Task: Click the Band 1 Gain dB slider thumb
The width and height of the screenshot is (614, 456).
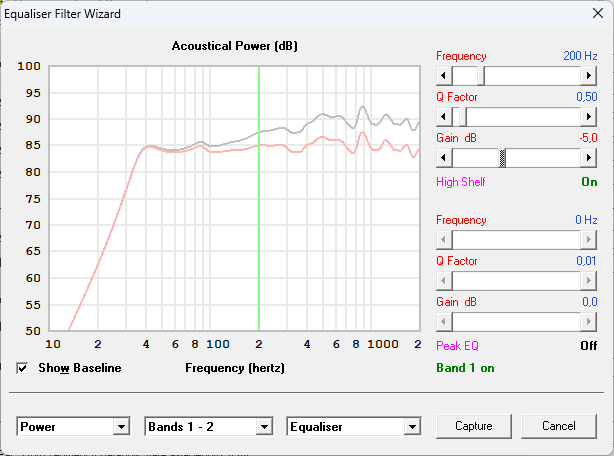Action: coord(502,158)
